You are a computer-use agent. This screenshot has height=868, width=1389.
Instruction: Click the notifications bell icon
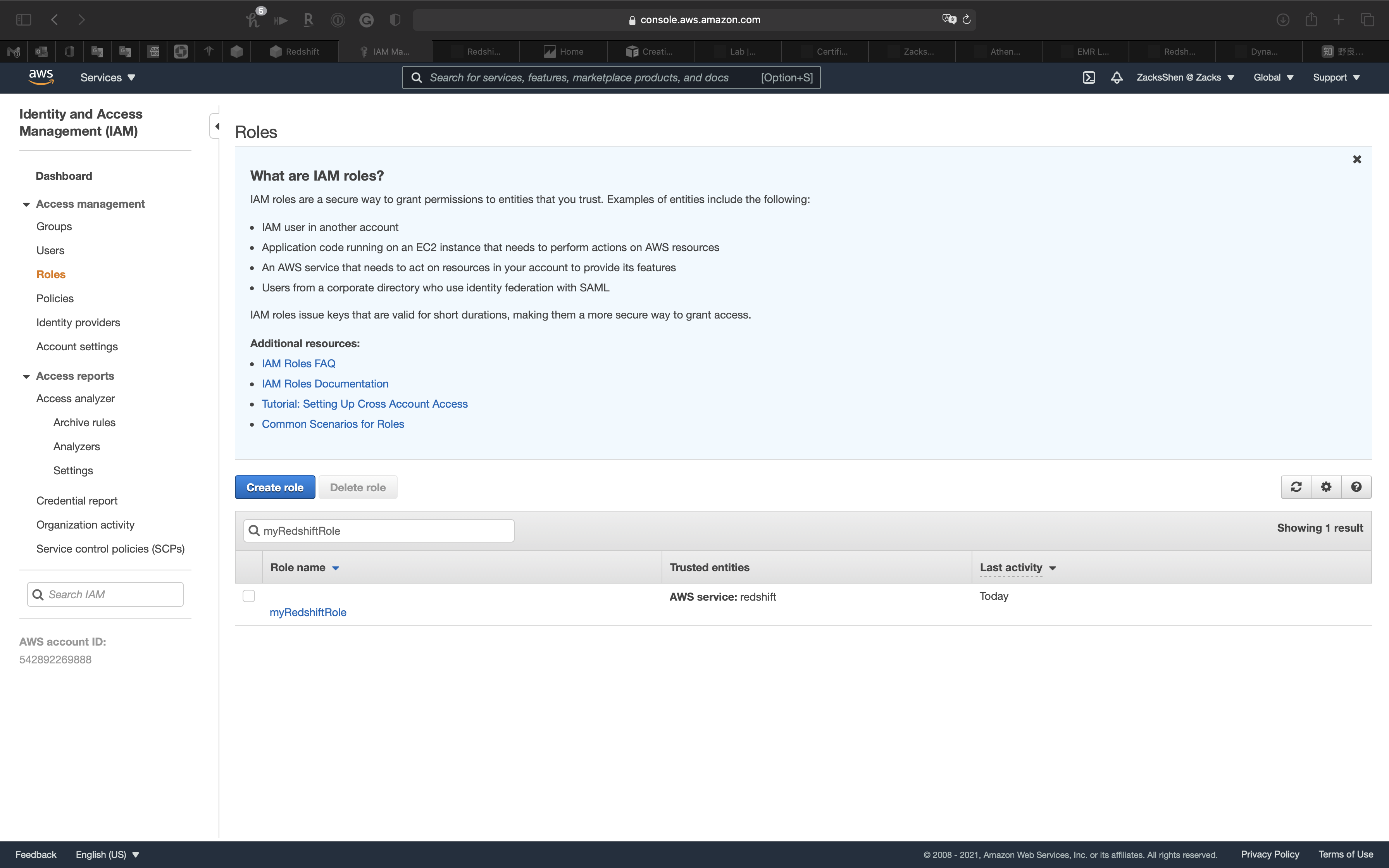point(1117,77)
